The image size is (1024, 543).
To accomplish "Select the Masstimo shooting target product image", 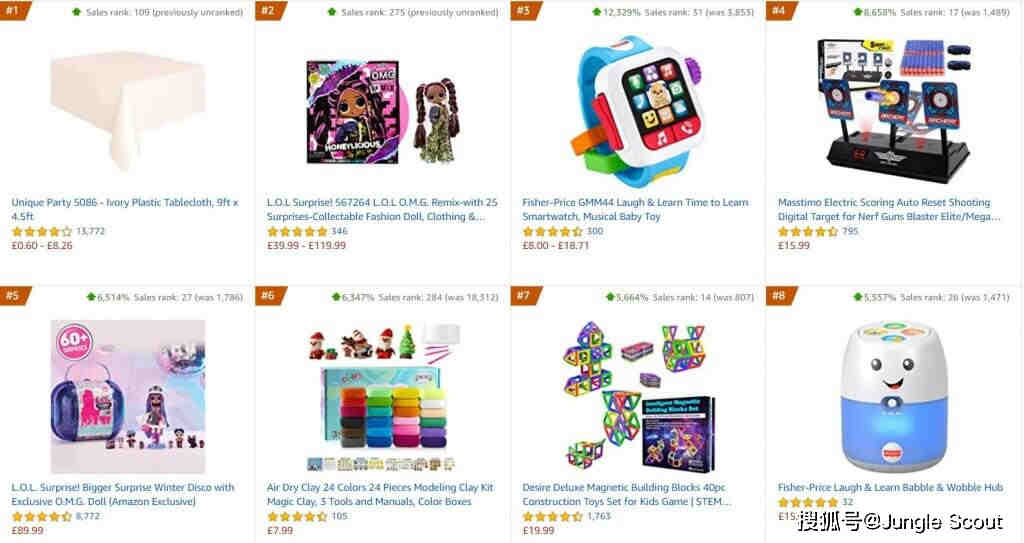I will point(893,110).
